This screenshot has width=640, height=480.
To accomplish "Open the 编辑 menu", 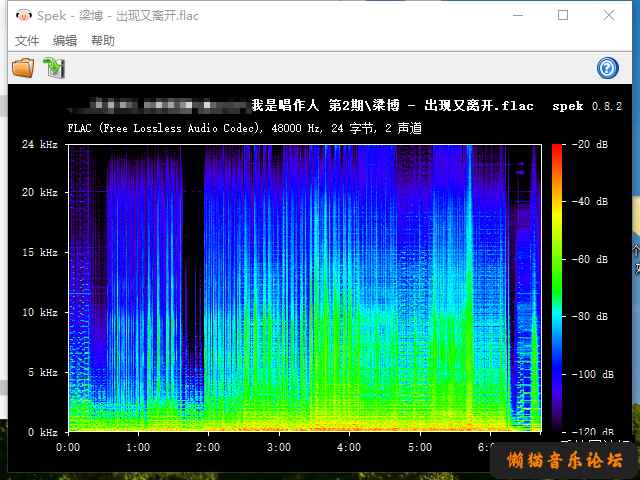I will point(65,40).
